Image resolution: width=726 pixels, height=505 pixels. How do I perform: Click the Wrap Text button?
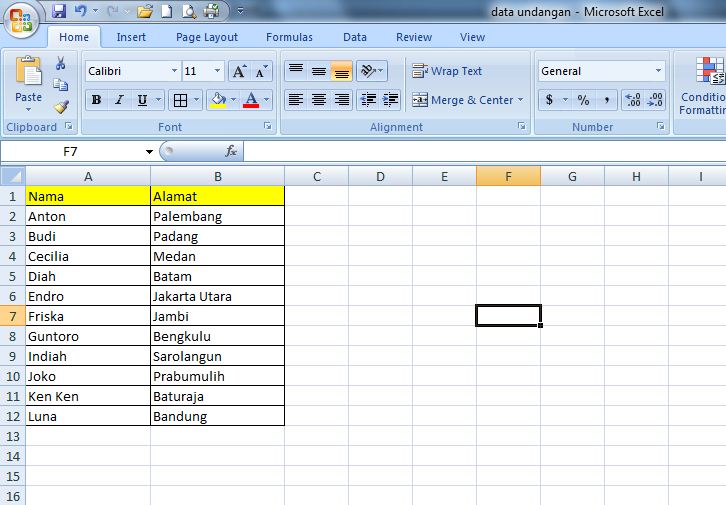click(447, 71)
